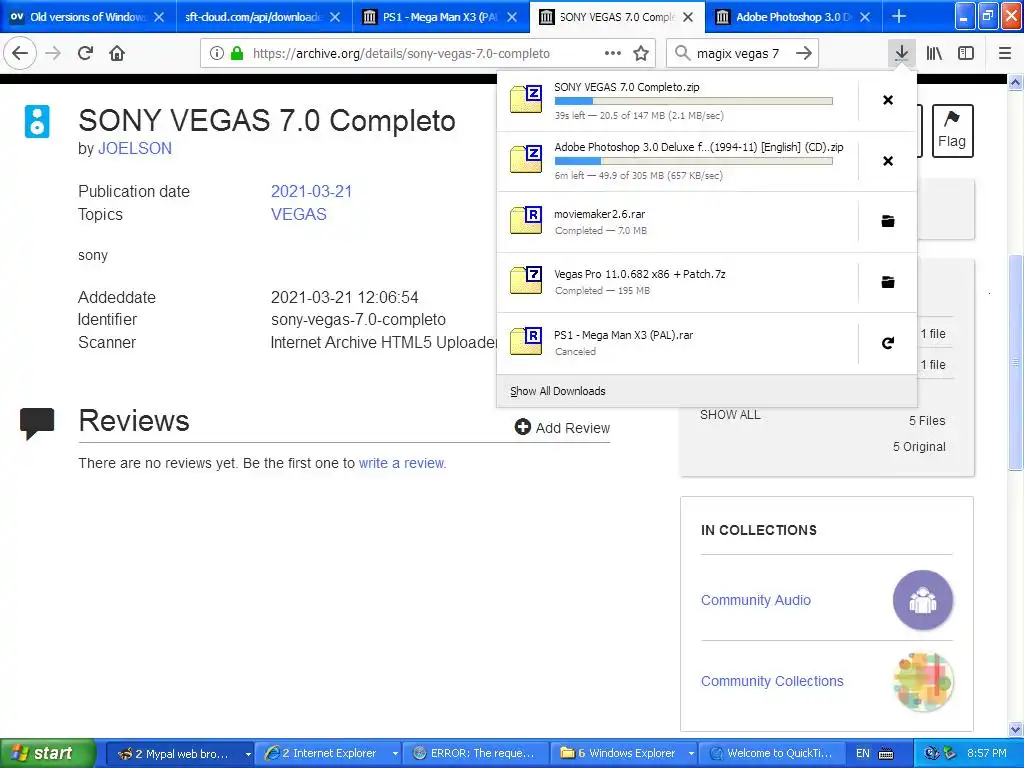Click the audio item icon beside the title
This screenshot has width=1024, height=768.
[37, 121]
